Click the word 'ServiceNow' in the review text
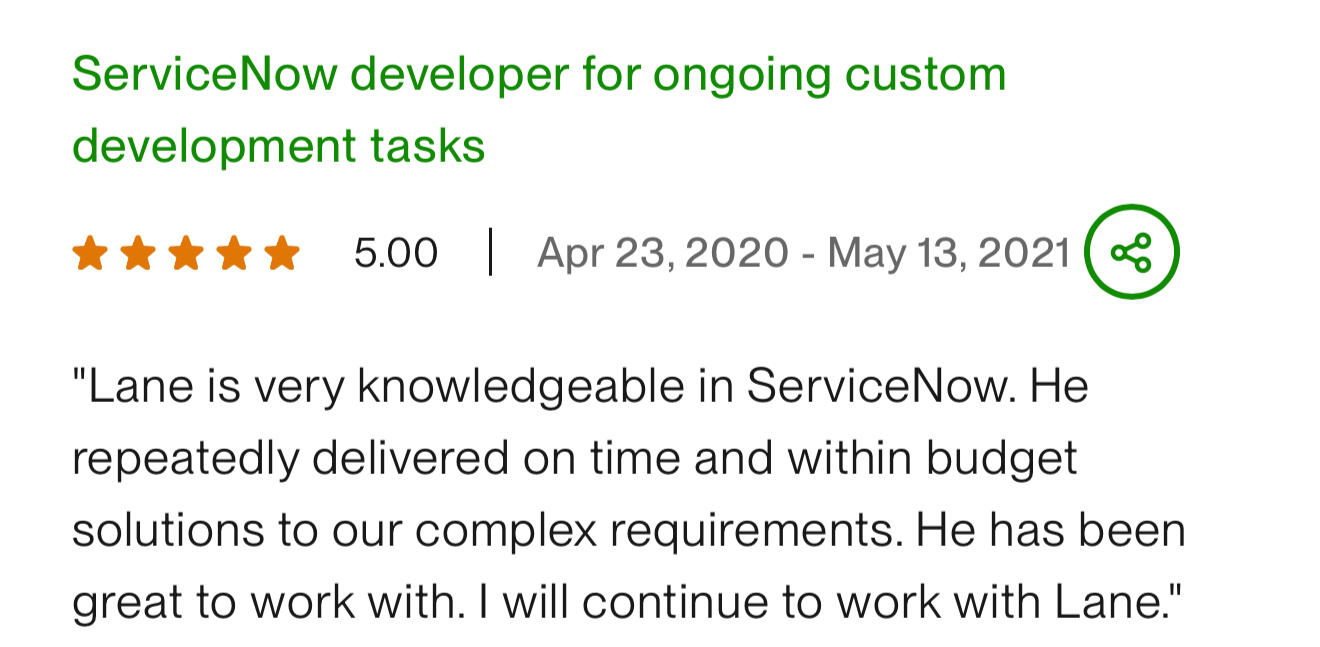1320x647 pixels. click(x=881, y=386)
